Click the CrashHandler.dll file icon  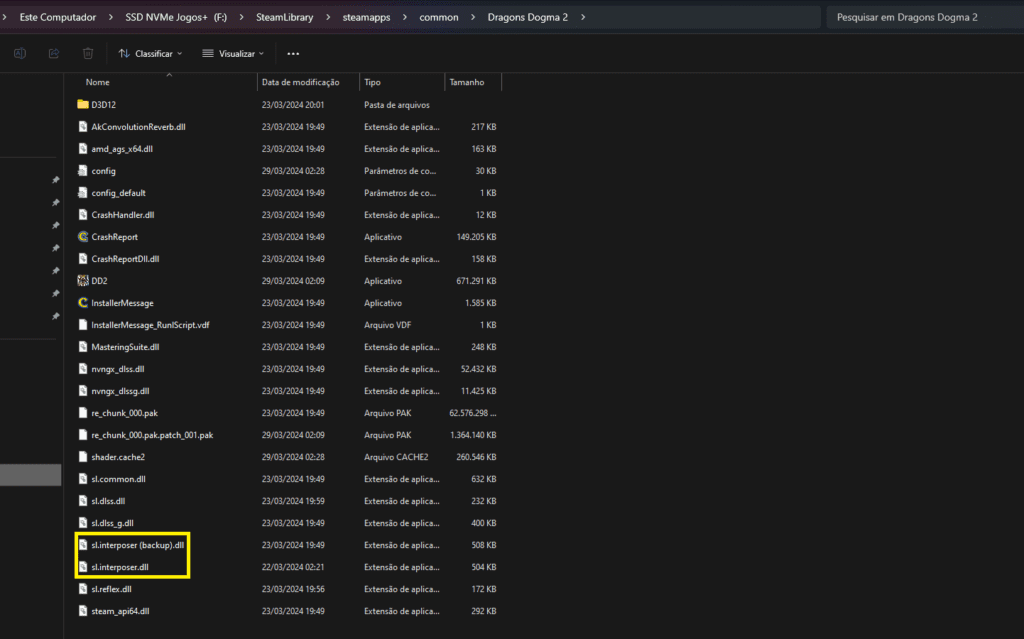coord(83,215)
